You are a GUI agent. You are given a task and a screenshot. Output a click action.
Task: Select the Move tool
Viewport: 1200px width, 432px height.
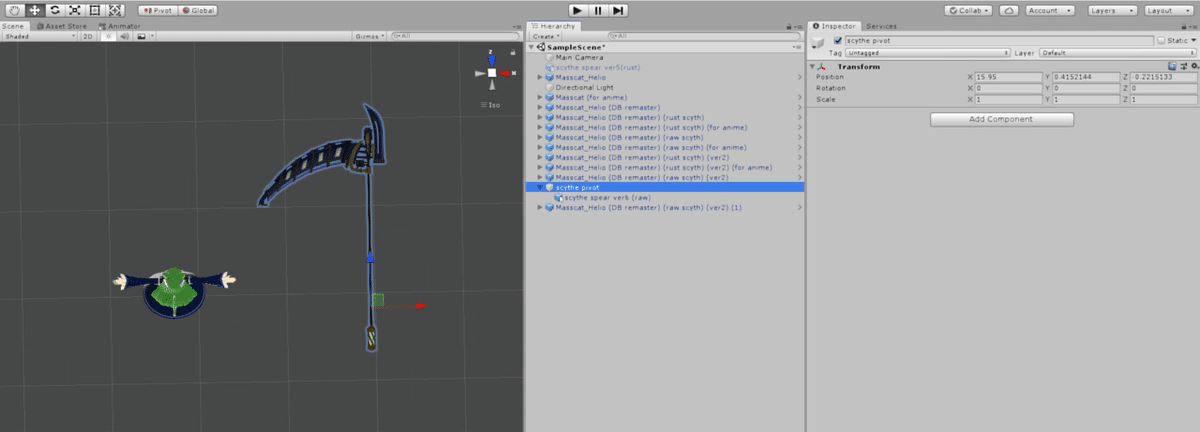pyautogui.click(x=34, y=10)
